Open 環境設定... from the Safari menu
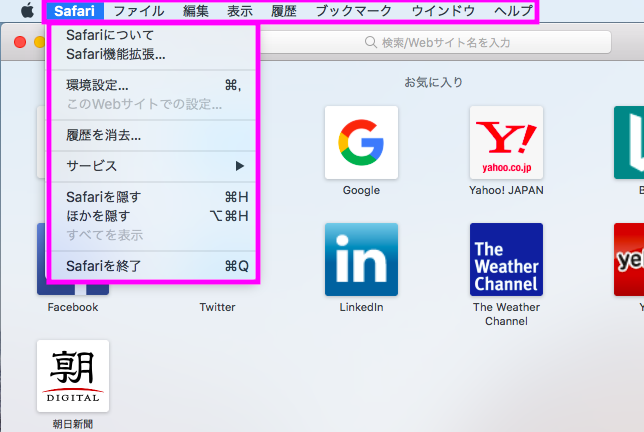Screen dimensions: 644x432 tap(154, 85)
